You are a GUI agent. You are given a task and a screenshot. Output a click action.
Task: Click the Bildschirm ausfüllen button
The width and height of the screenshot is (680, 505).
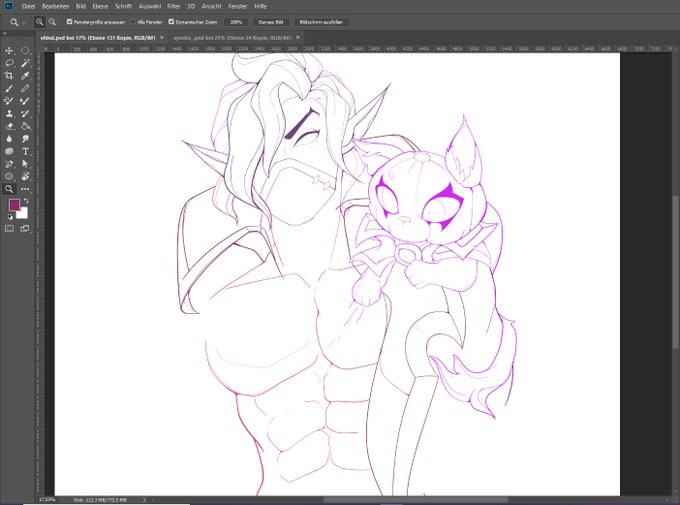coord(321,22)
